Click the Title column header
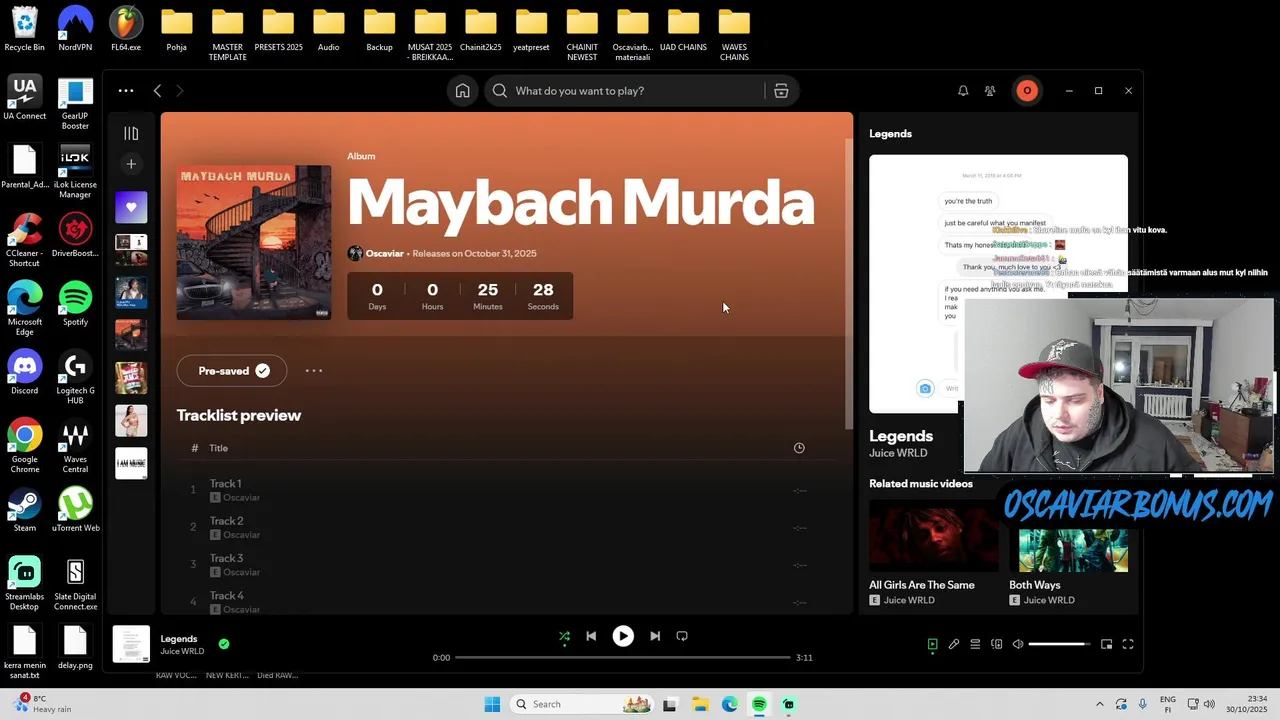Screen dimensions: 1280x720 (x=219, y=448)
